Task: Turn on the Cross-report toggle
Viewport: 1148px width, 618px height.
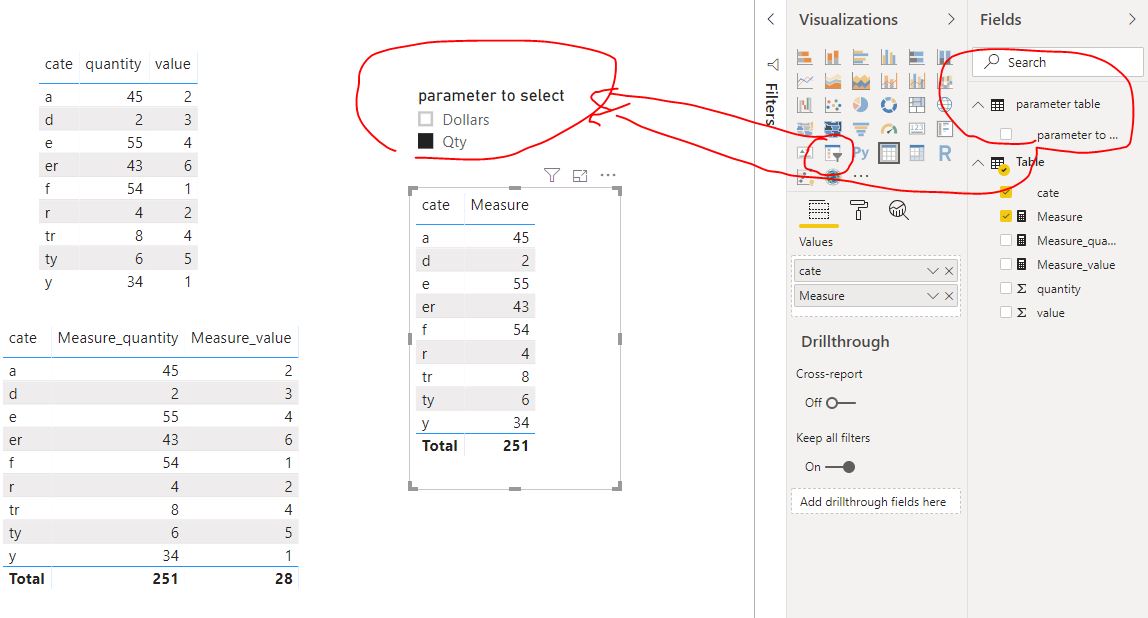Action: click(840, 403)
